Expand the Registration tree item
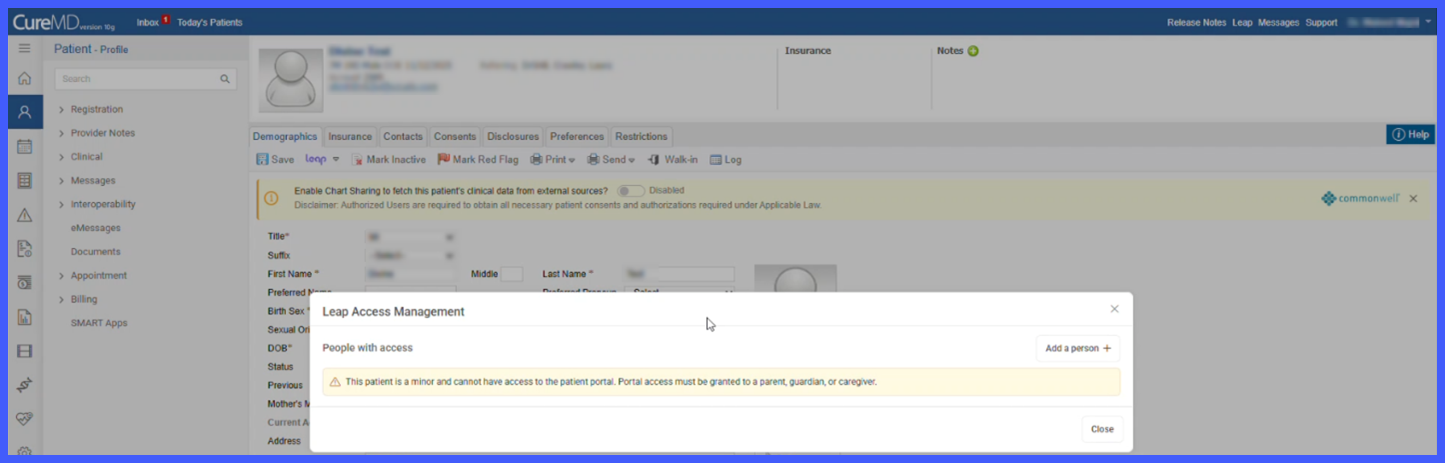Image resolution: width=1445 pixels, height=463 pixels. click(96, 109)
